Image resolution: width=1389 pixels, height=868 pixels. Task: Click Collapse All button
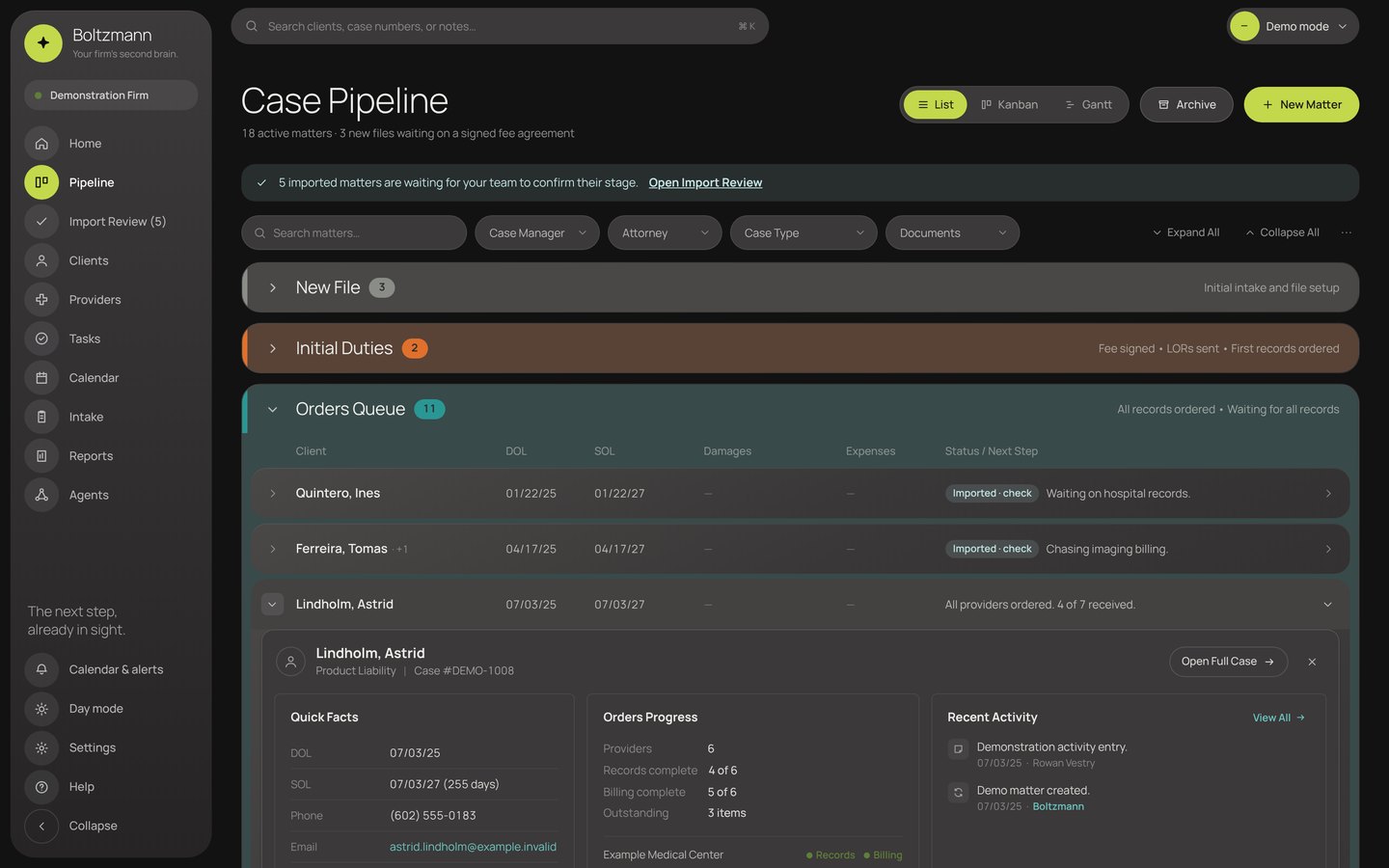coord(1282,232)
